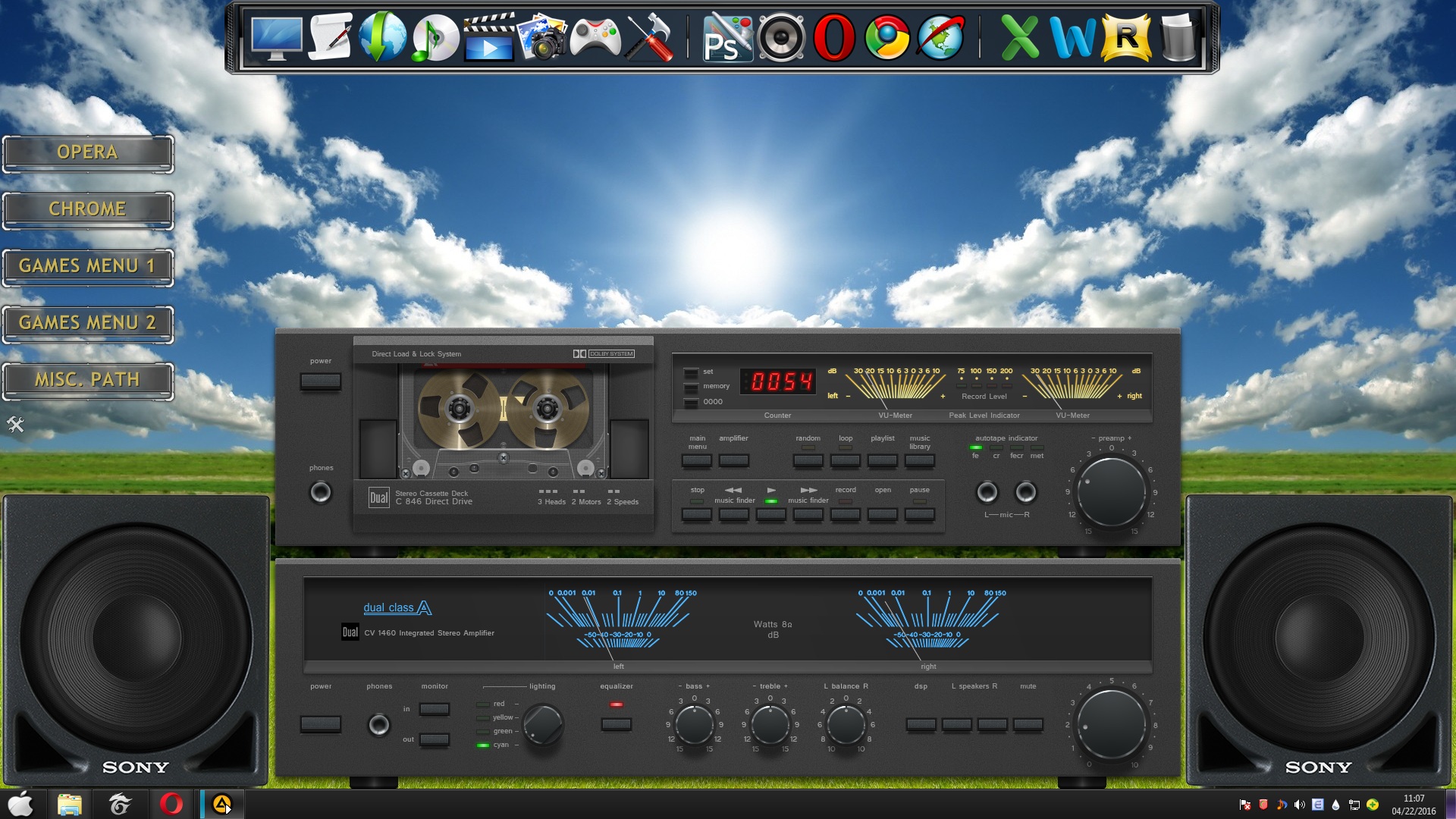Open the main menu deck button
1456x819 pixels.
(696, 460)
